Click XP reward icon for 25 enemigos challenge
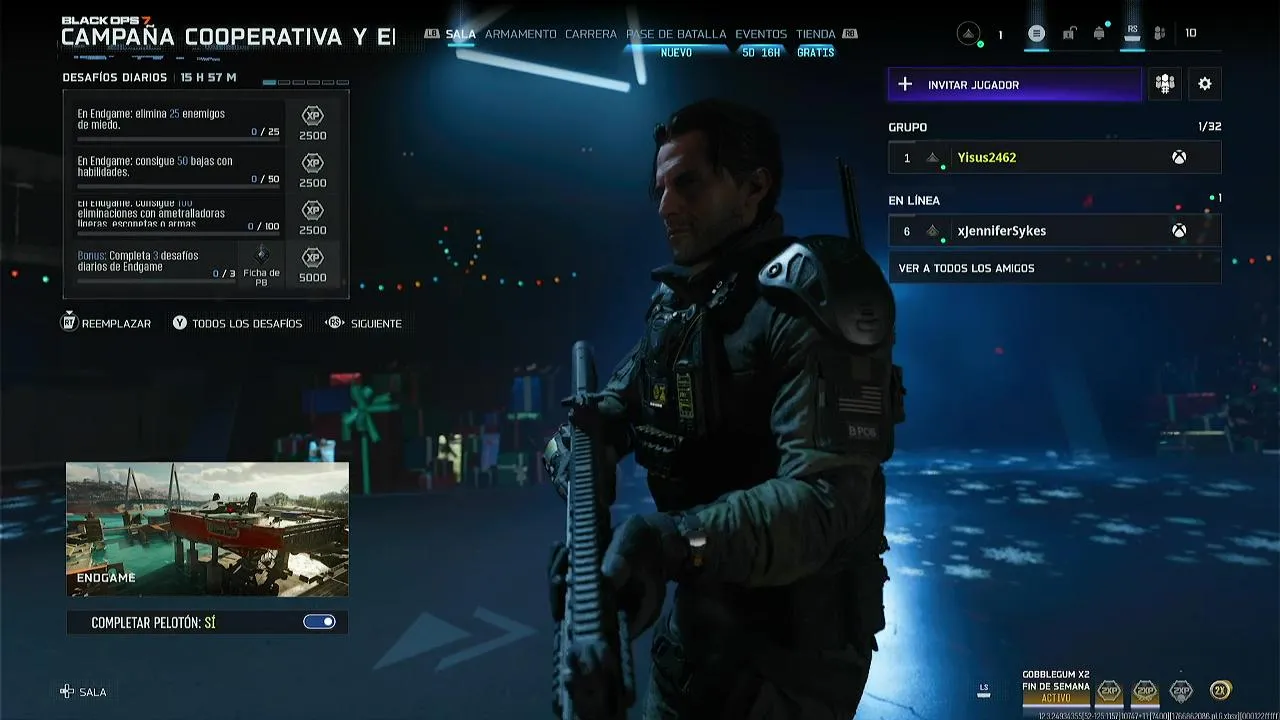Image resolution: width=1280 pixels, height=720 pixels. pos(313,115)
